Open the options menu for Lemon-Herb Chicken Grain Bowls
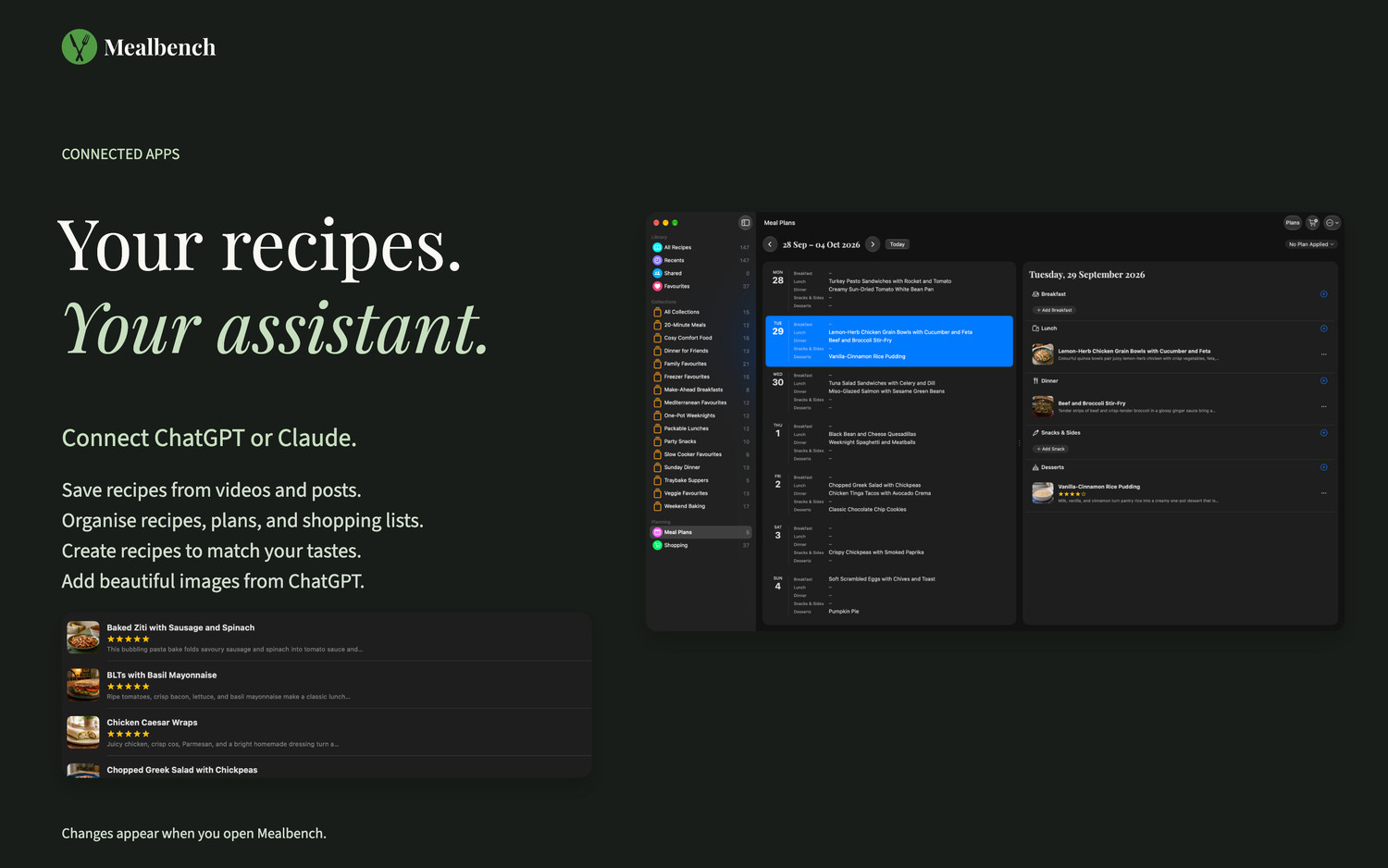1388x868 pixels. (1323, 354)
